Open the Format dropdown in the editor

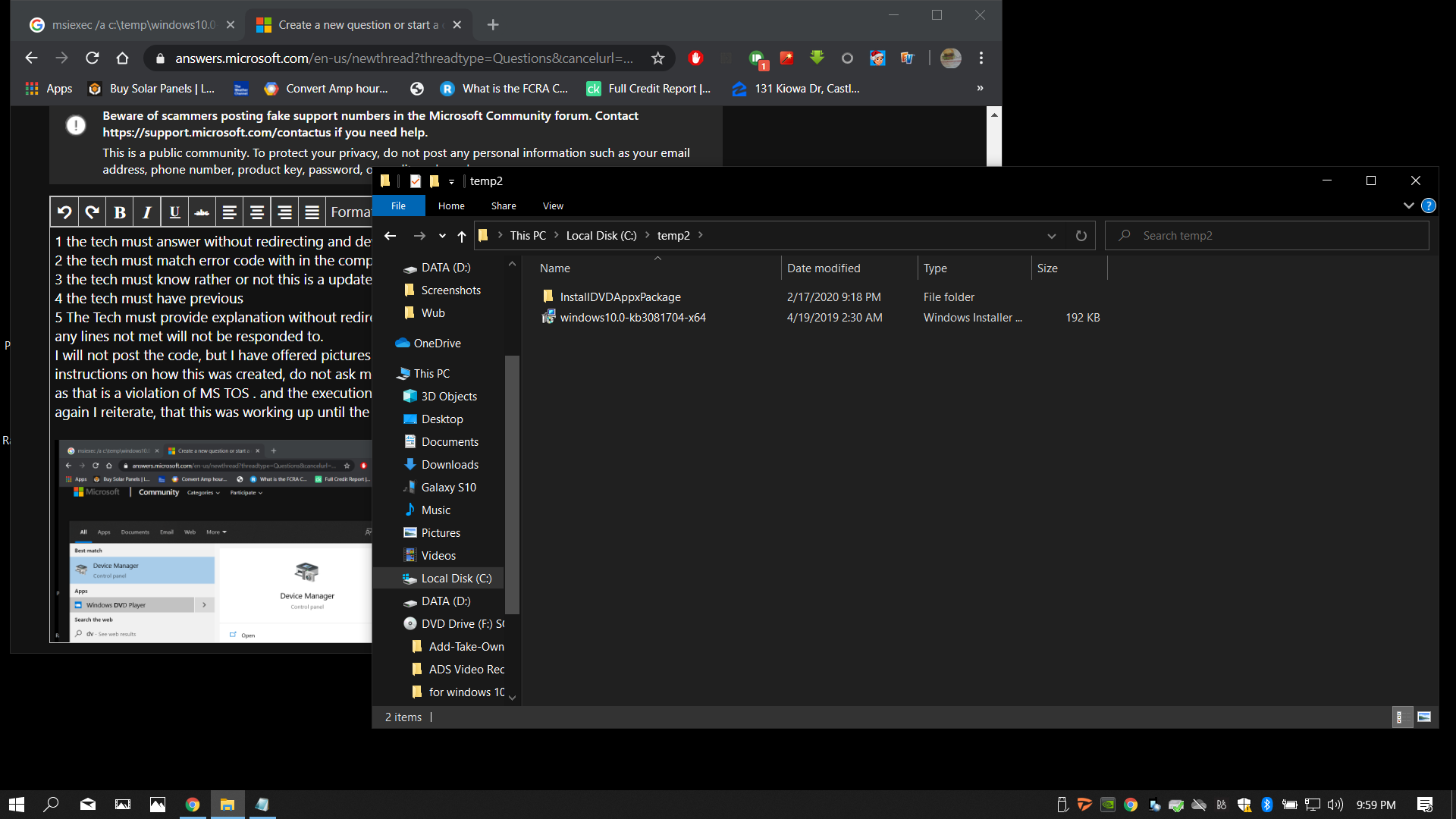(350, 212)
